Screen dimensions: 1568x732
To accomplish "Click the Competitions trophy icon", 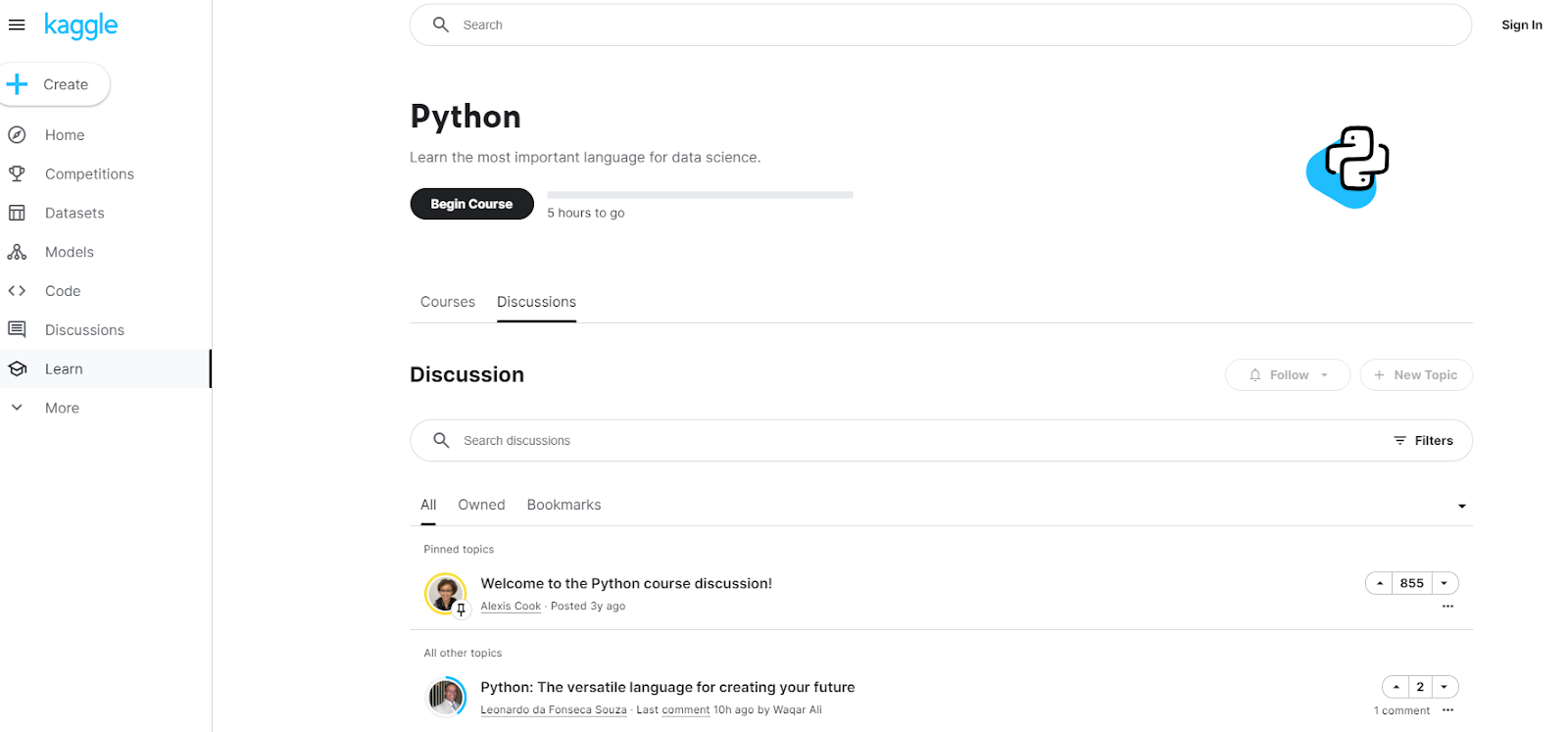I will 17,173.
